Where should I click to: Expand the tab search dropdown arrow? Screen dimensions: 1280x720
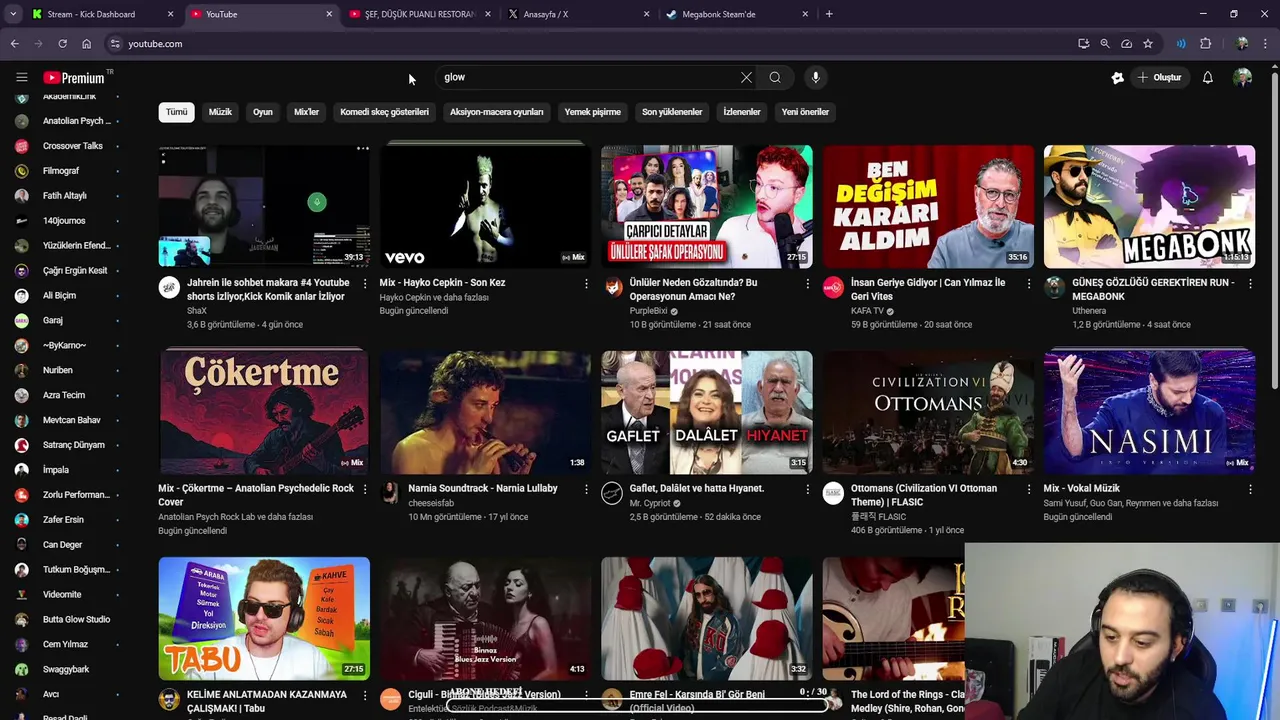point(12,14)
